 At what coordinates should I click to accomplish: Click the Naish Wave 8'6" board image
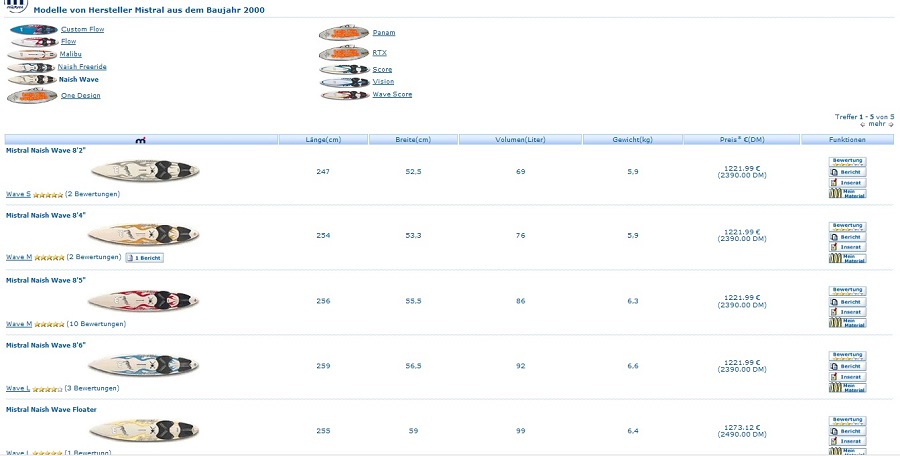coord(143,365)
